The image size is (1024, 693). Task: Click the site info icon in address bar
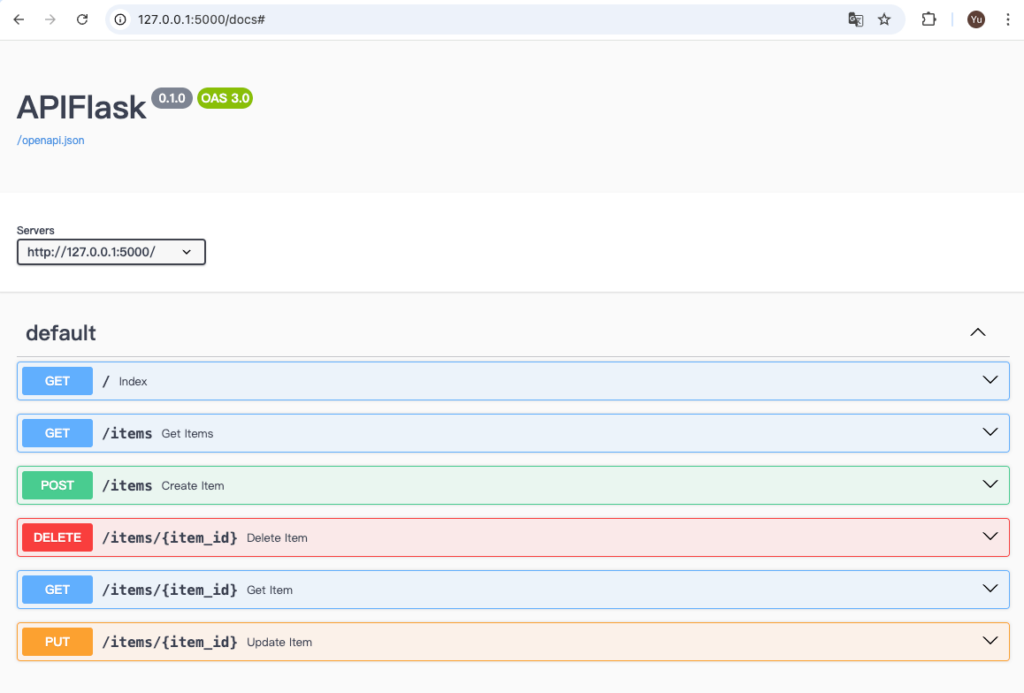121,19
